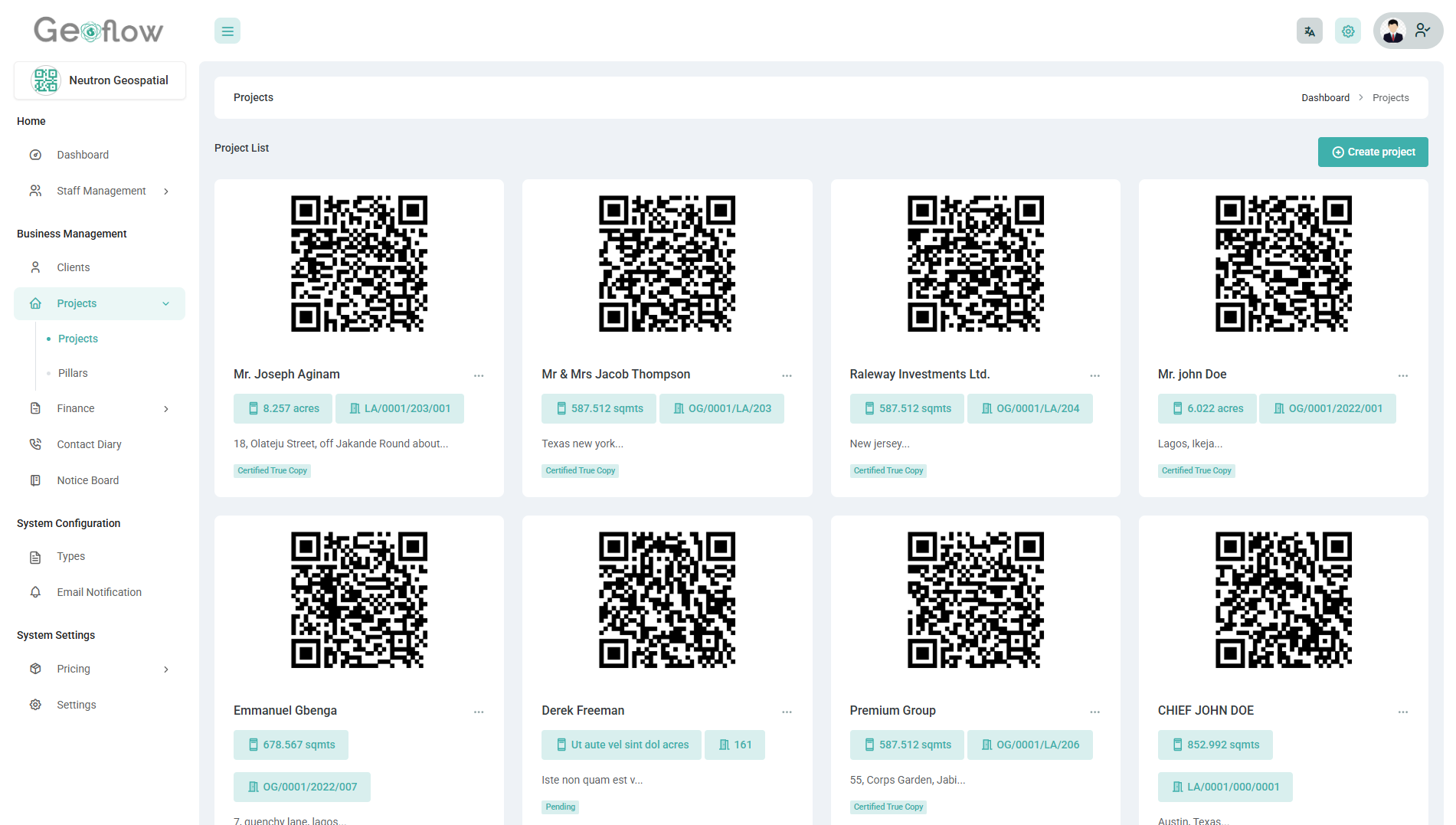1456x825 pixels.
Task: Click QR code of Mr & Mrs Jacob Thompson
Action: coord(666,264)
